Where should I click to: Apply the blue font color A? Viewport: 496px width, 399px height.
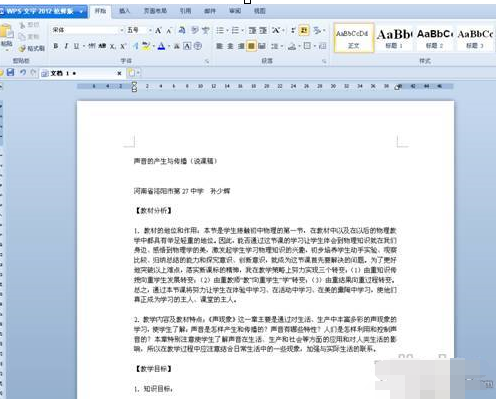coord(161,46)
